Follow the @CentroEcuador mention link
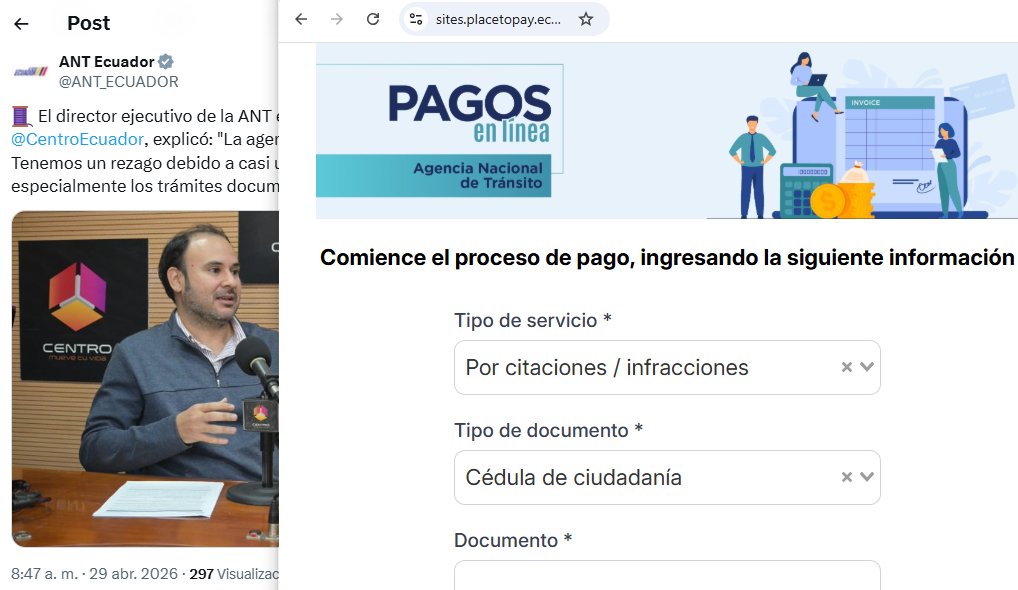1018x590 pixels. coord(77,140)
